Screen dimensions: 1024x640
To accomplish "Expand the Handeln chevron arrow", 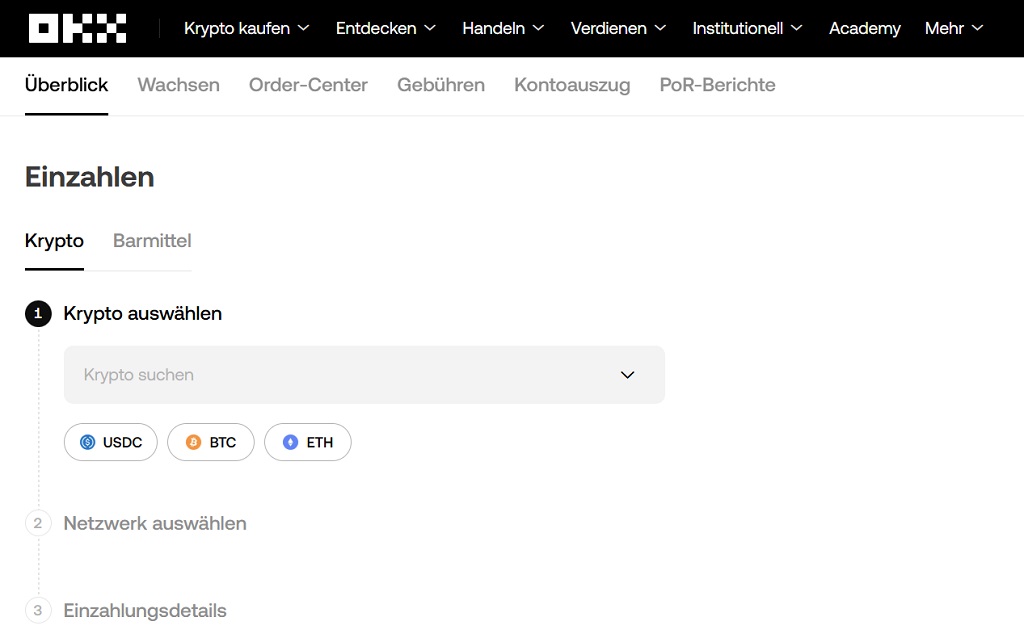I will pos(538,28).
